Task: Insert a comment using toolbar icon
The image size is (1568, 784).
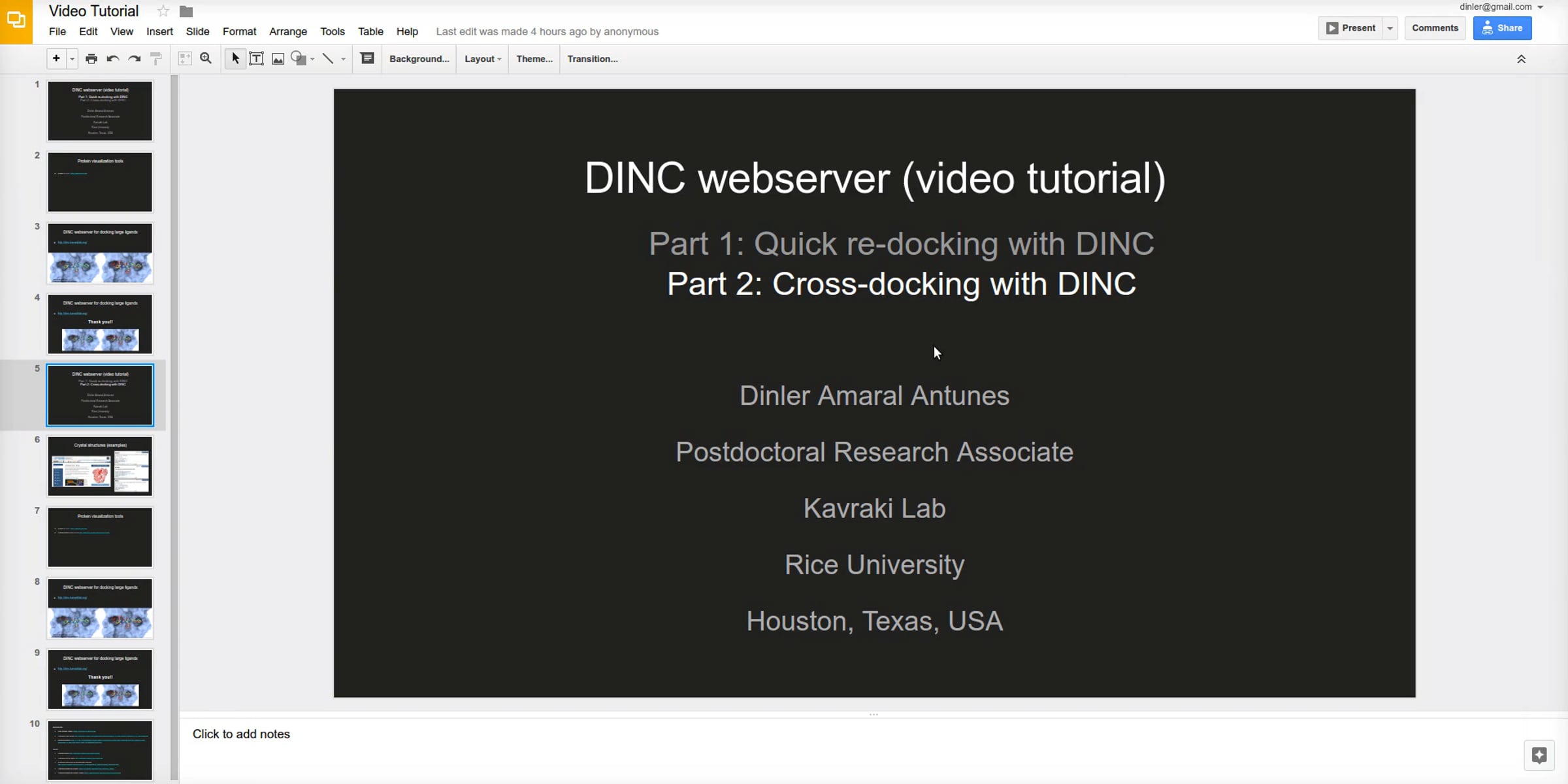Action: [368, 59]
